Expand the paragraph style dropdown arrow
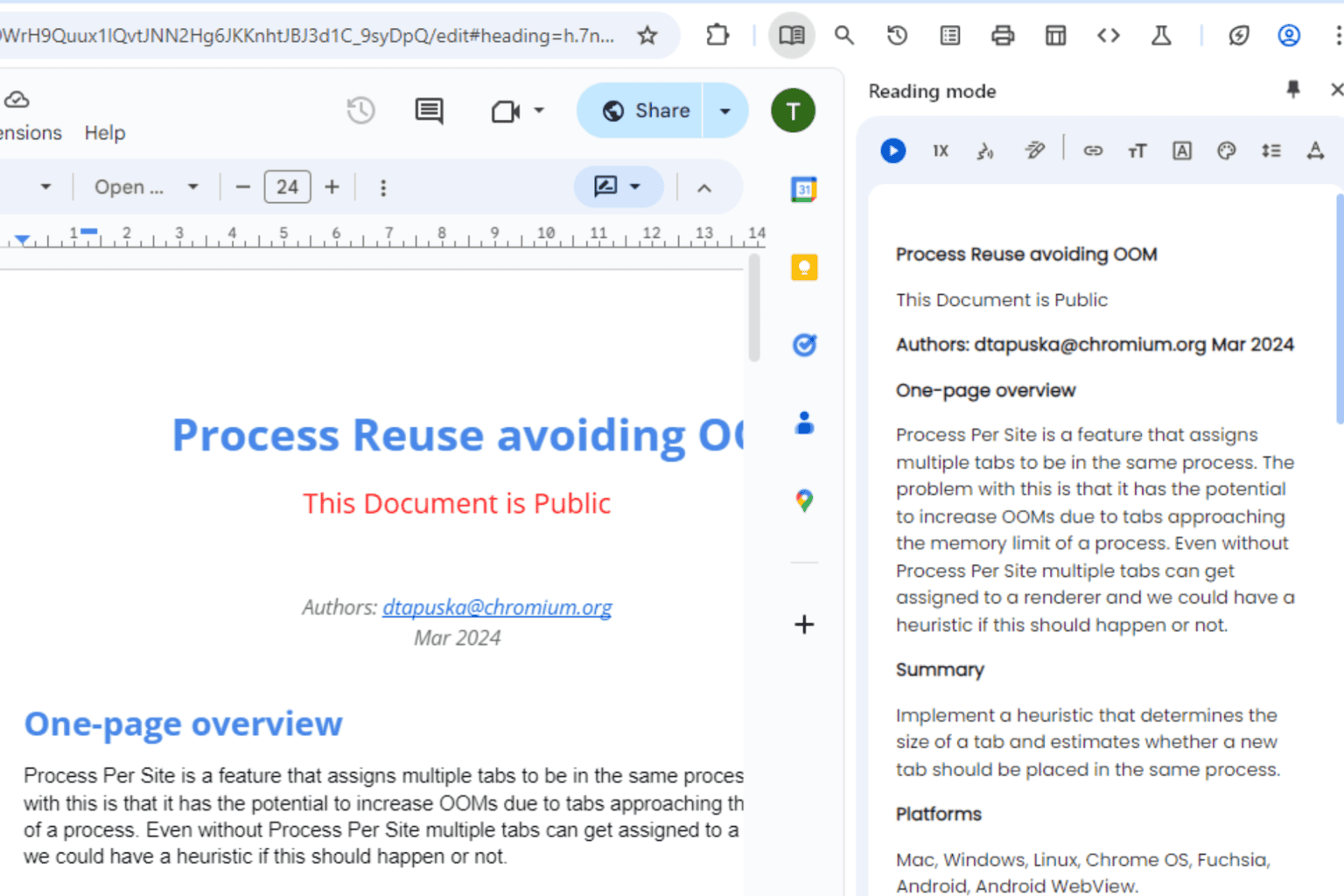This screenshot has width=1344, height=896. click(45, 186)
